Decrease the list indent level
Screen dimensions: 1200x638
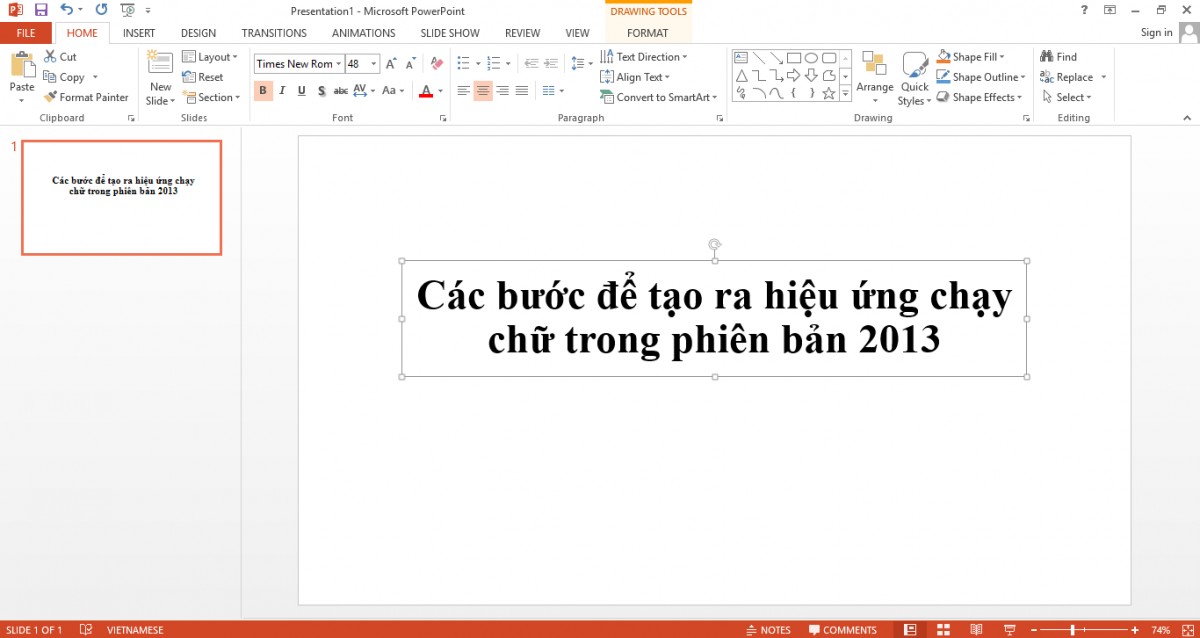click(x=530, y=64)
